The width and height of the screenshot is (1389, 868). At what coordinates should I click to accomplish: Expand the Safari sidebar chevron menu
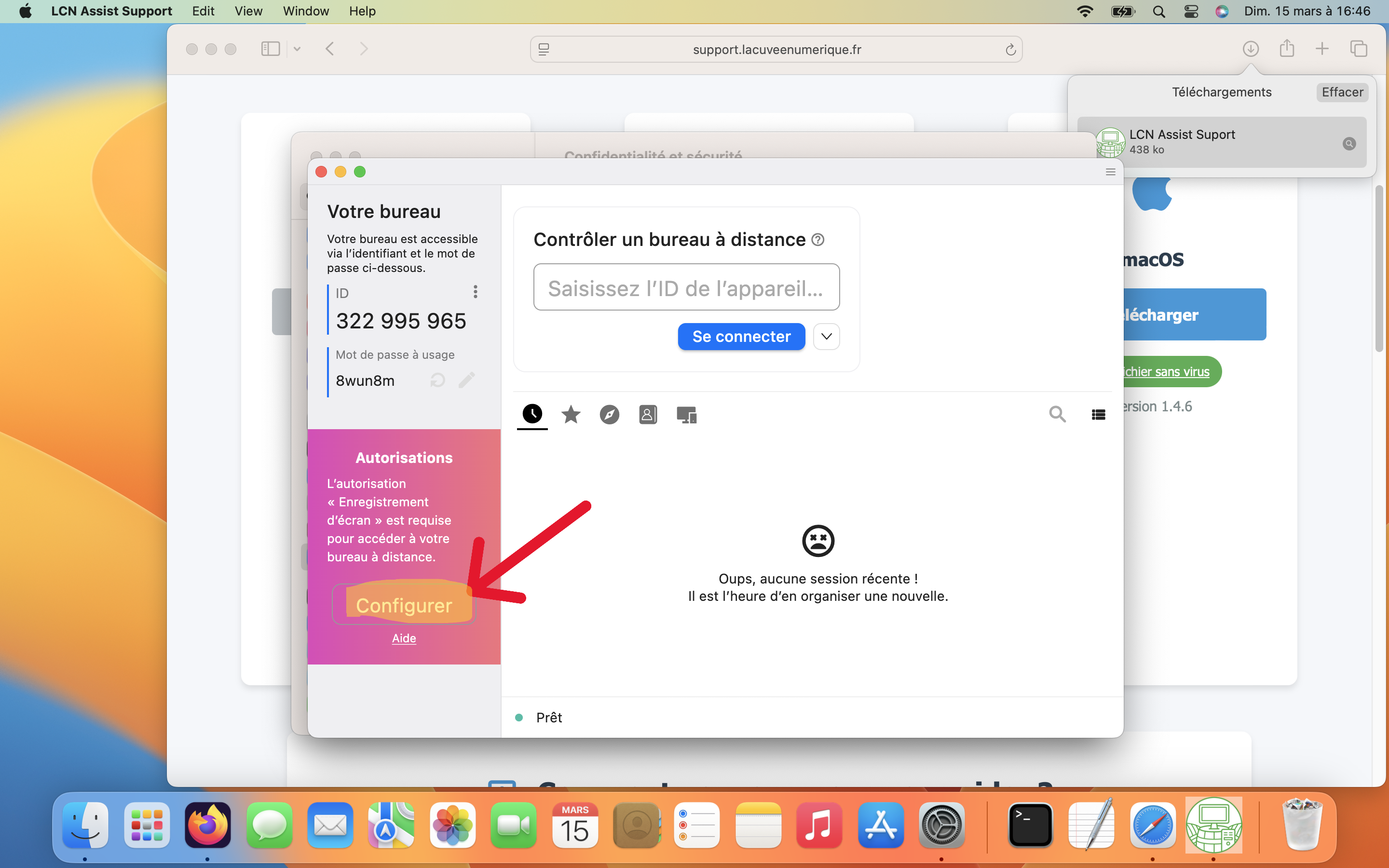point(297,49)
